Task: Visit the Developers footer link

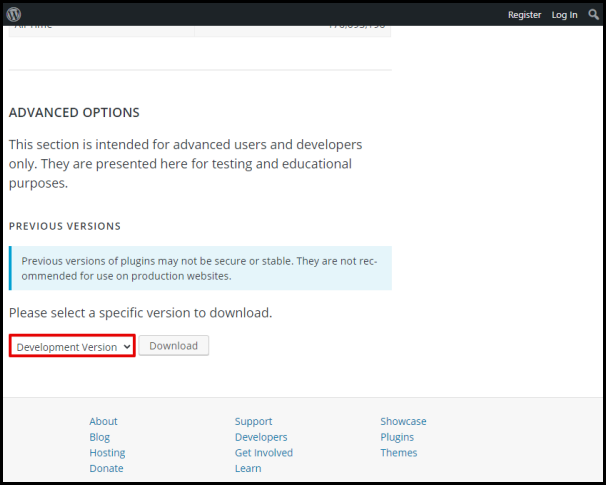Action: coord(261,437)
